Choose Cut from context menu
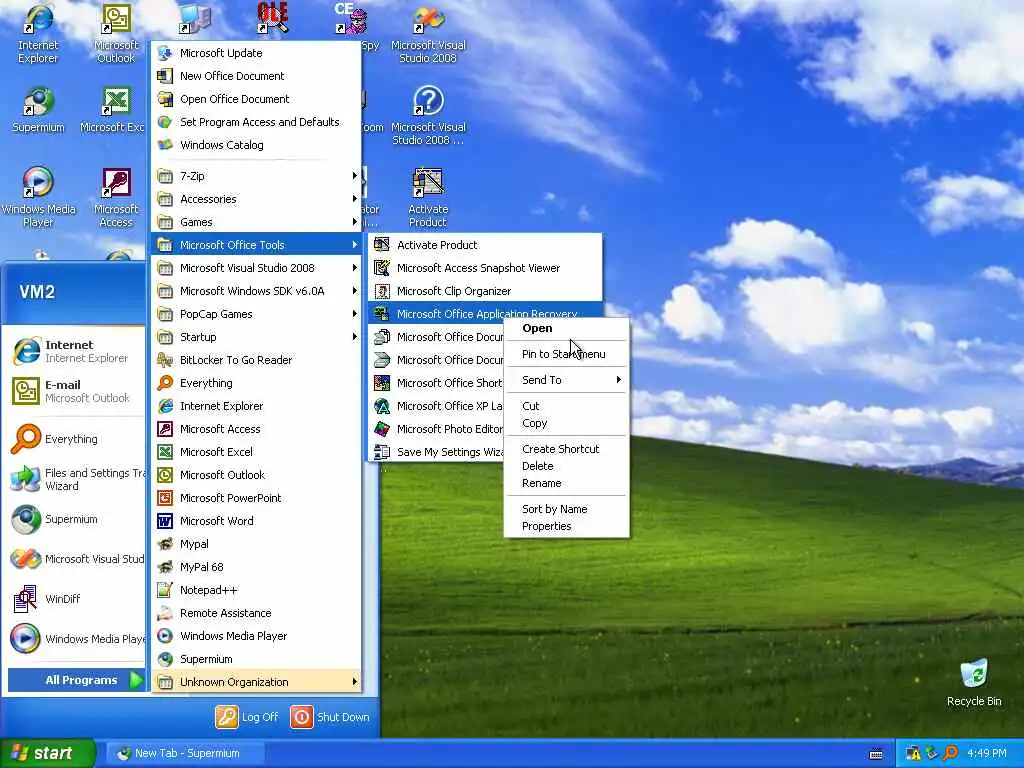The image size is (1024, 768). pyautogui.click(x=566, y=406)
